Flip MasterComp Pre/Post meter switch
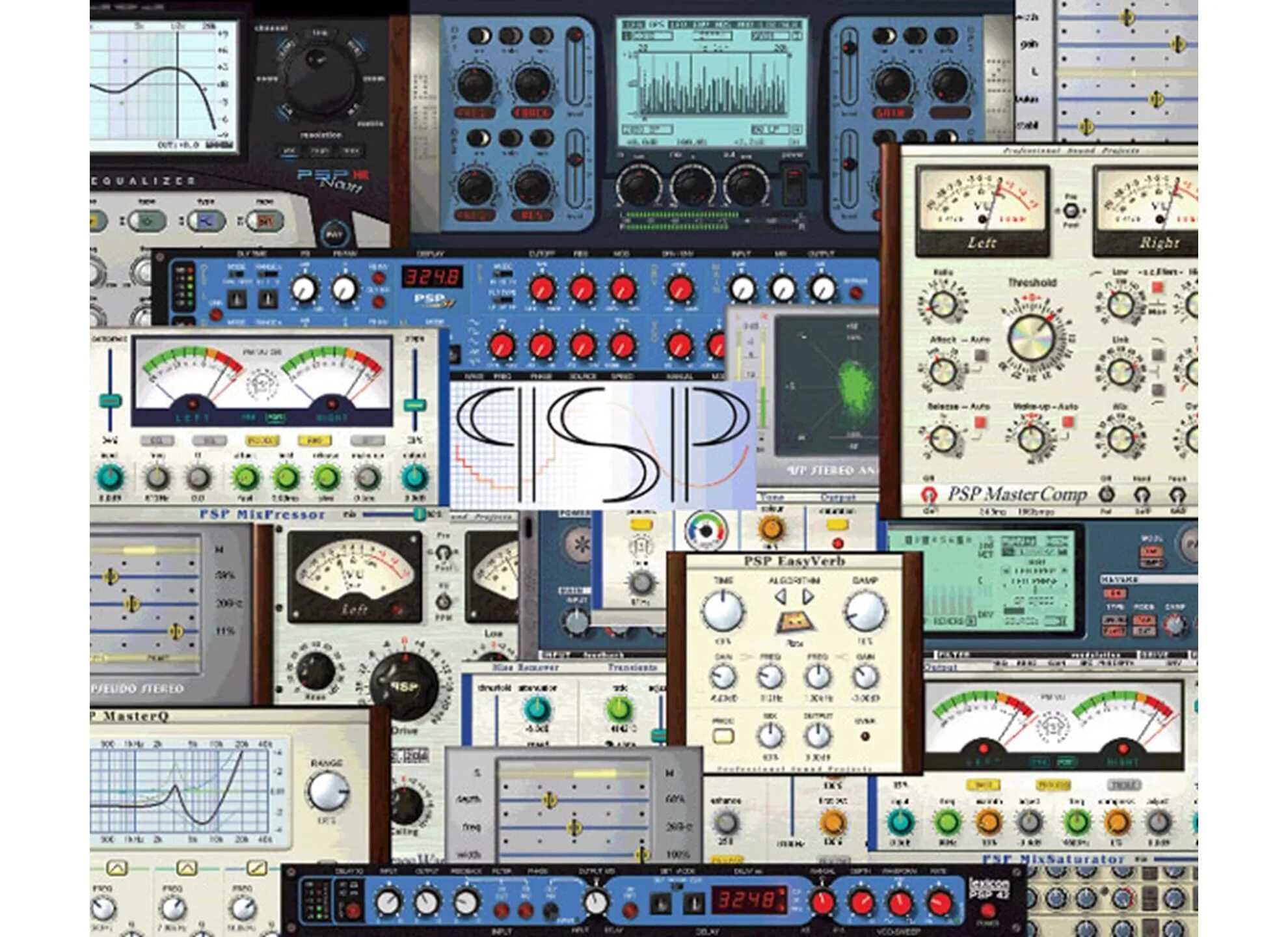This screenshot has width=1288, height=937. (x=1070, y=211)
